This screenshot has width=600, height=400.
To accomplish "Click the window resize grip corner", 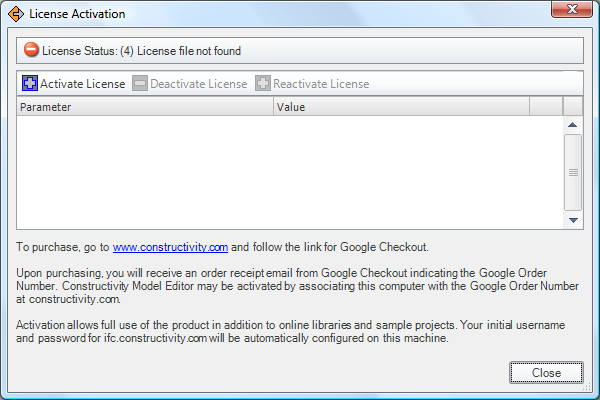I will (586, 387).
